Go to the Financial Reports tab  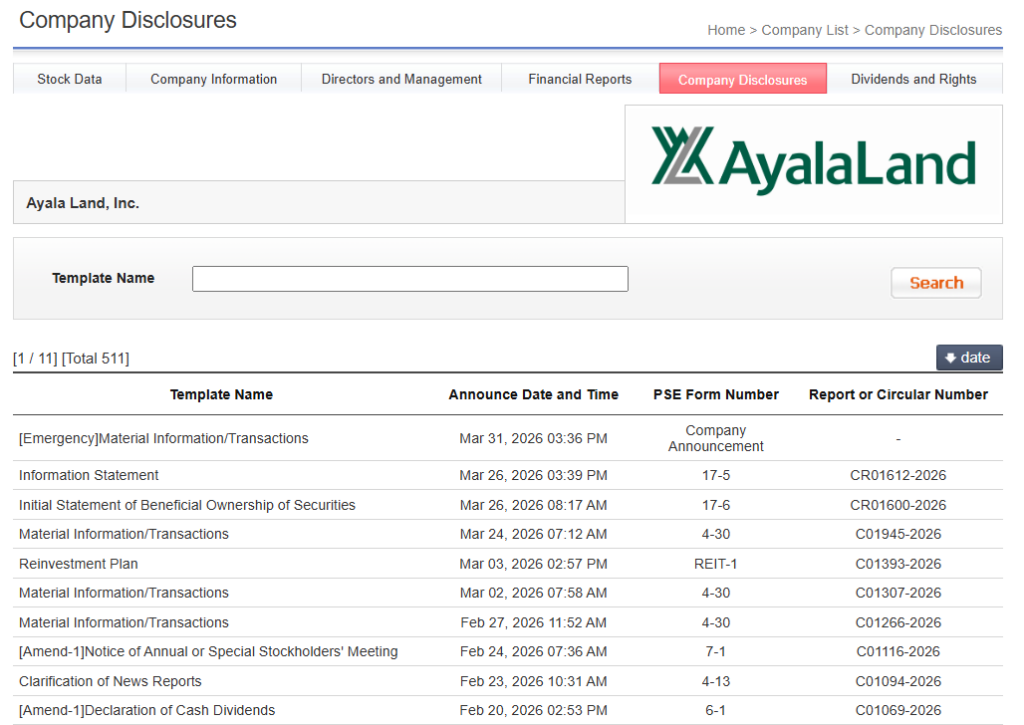580,79
